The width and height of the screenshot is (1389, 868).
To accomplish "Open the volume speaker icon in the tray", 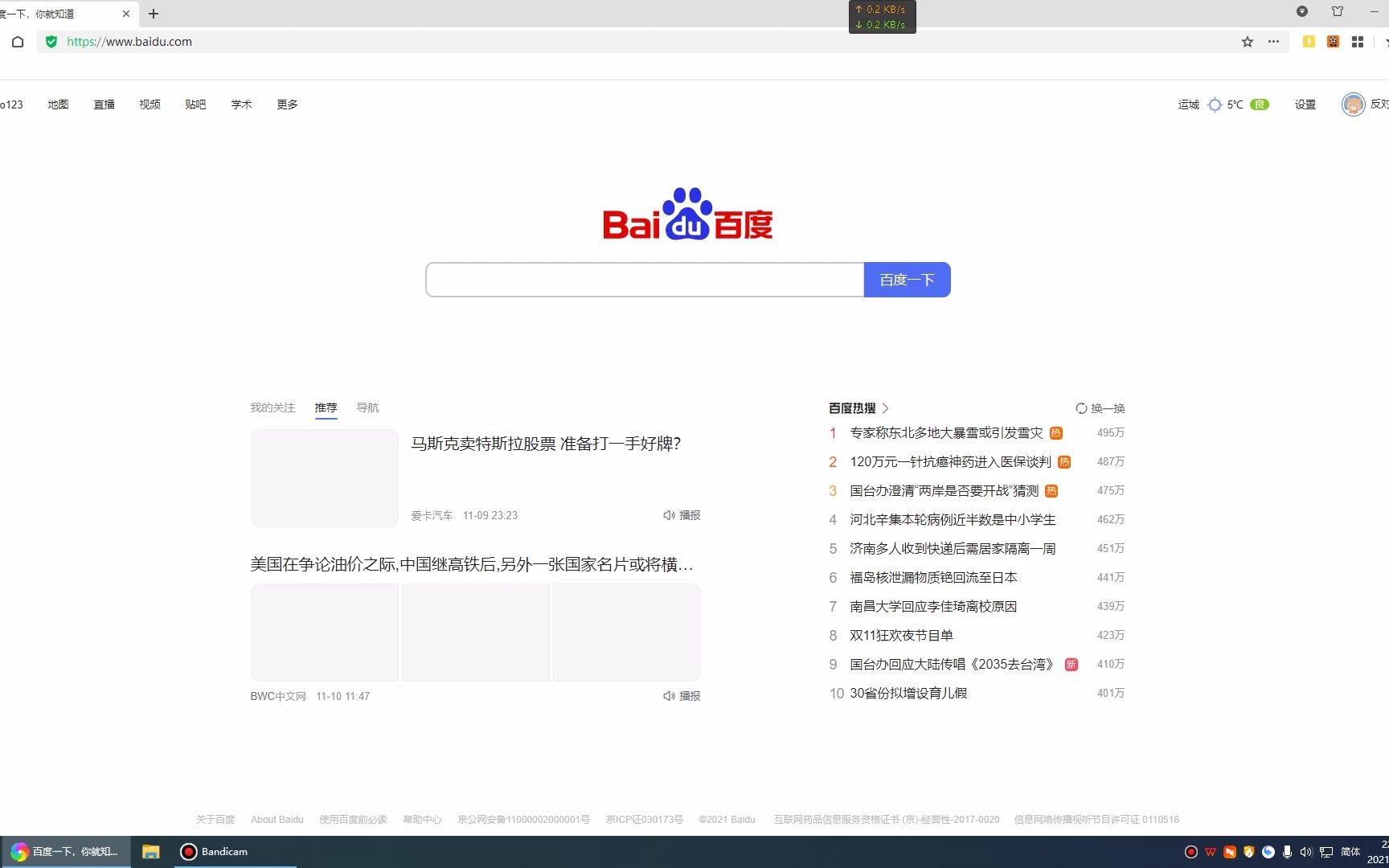I will (x=1305, y=851).
